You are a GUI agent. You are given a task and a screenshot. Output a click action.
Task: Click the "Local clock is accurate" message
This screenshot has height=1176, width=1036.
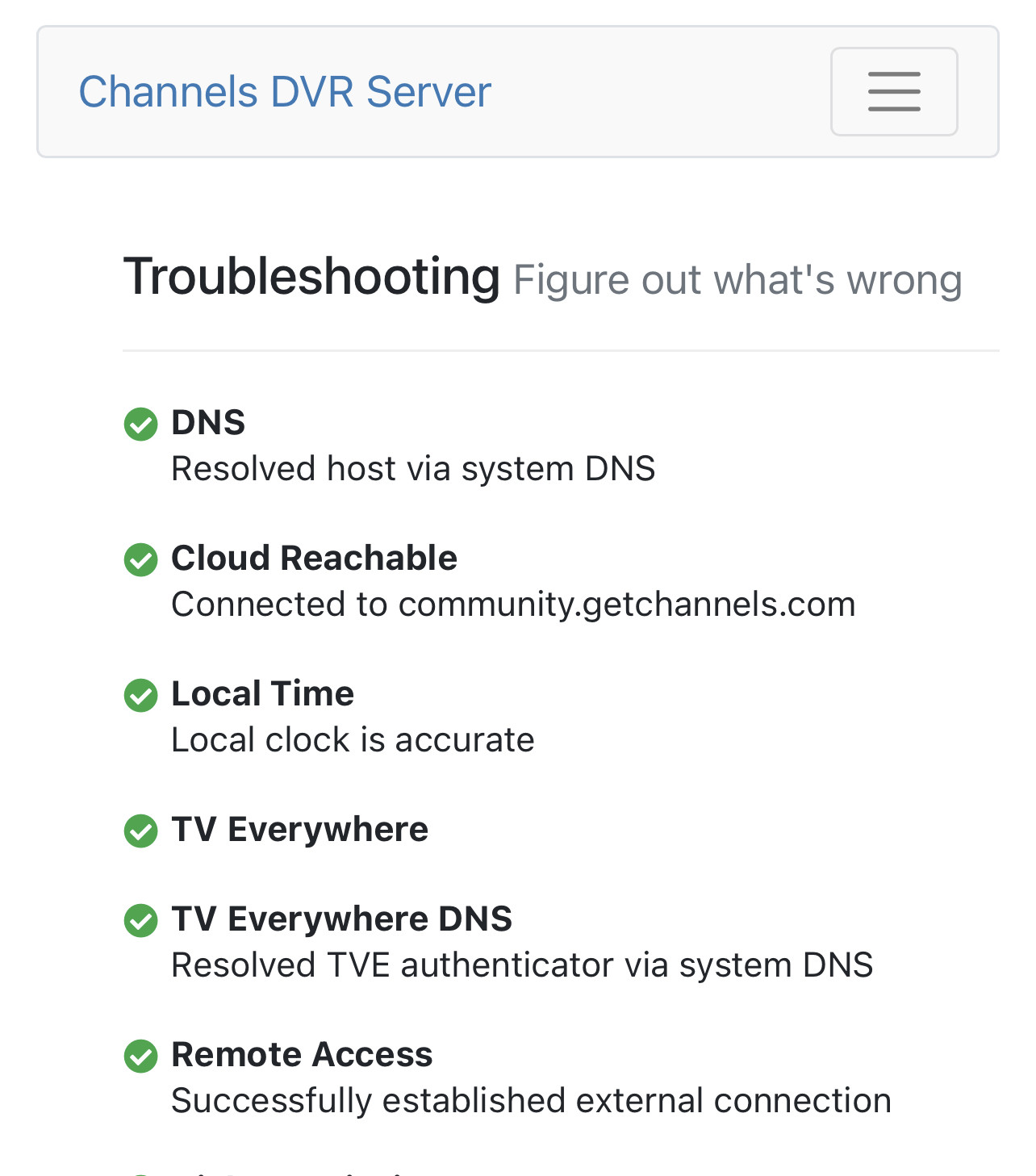click(x=353, y=739)
